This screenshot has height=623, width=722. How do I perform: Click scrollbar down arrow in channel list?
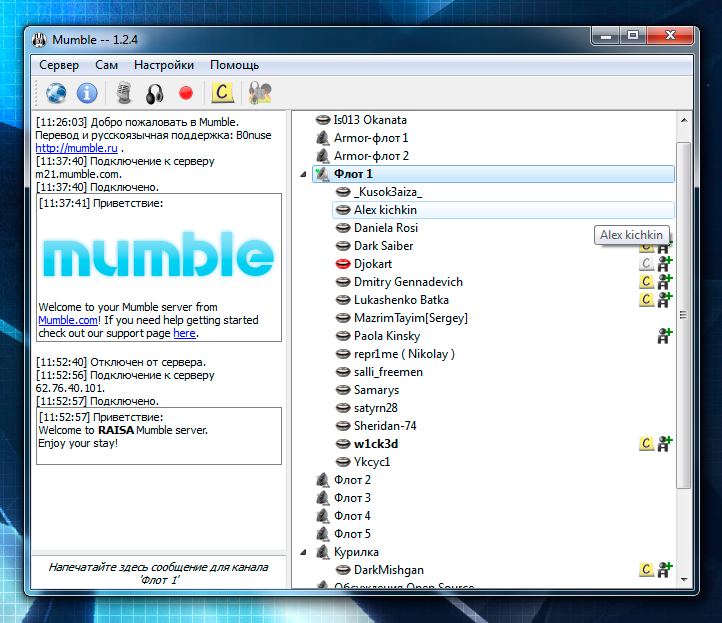pyautogui.click(x=684, y=580)
